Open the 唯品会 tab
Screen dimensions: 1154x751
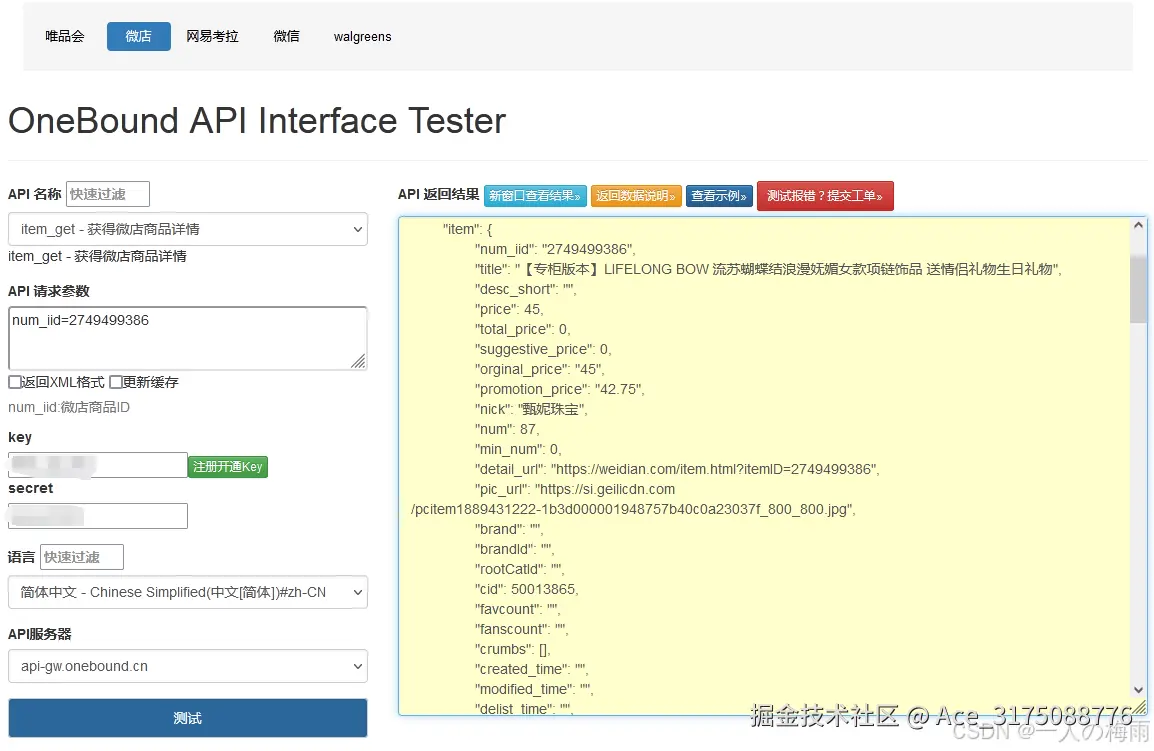pyautogui.click(x=65, y=36)
